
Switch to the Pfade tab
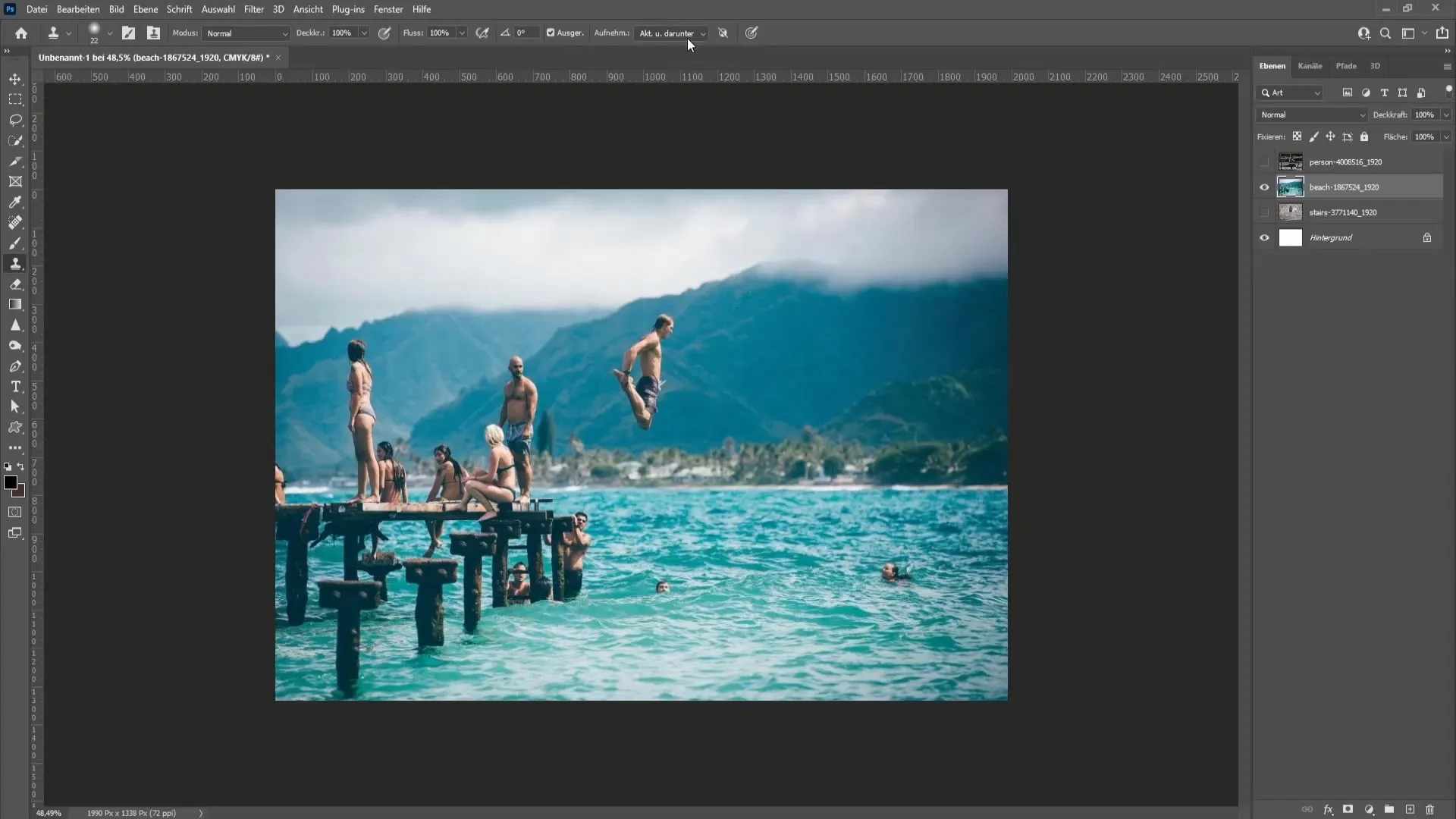[1346, 65]
